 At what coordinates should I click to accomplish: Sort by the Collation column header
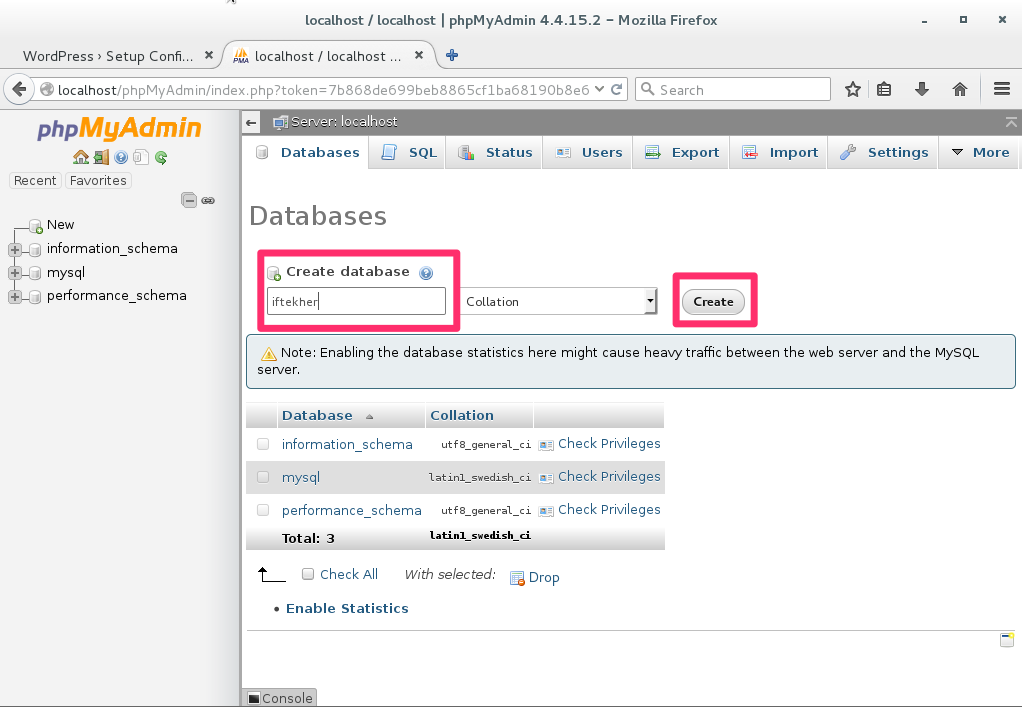click(461, 415)
